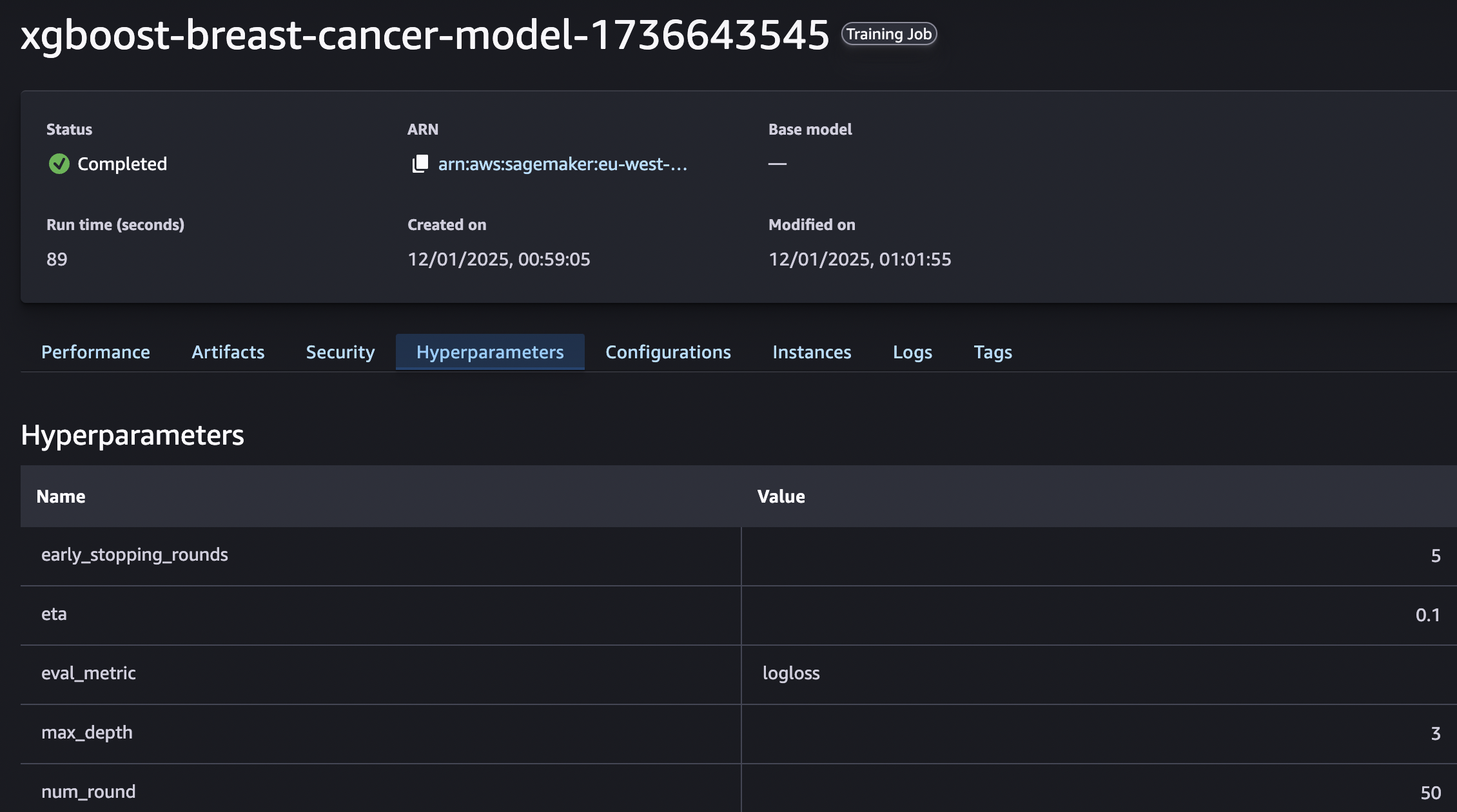Click the Status label
The width and height of the screenshot is (1457, 812).
(x=69, y=130)
